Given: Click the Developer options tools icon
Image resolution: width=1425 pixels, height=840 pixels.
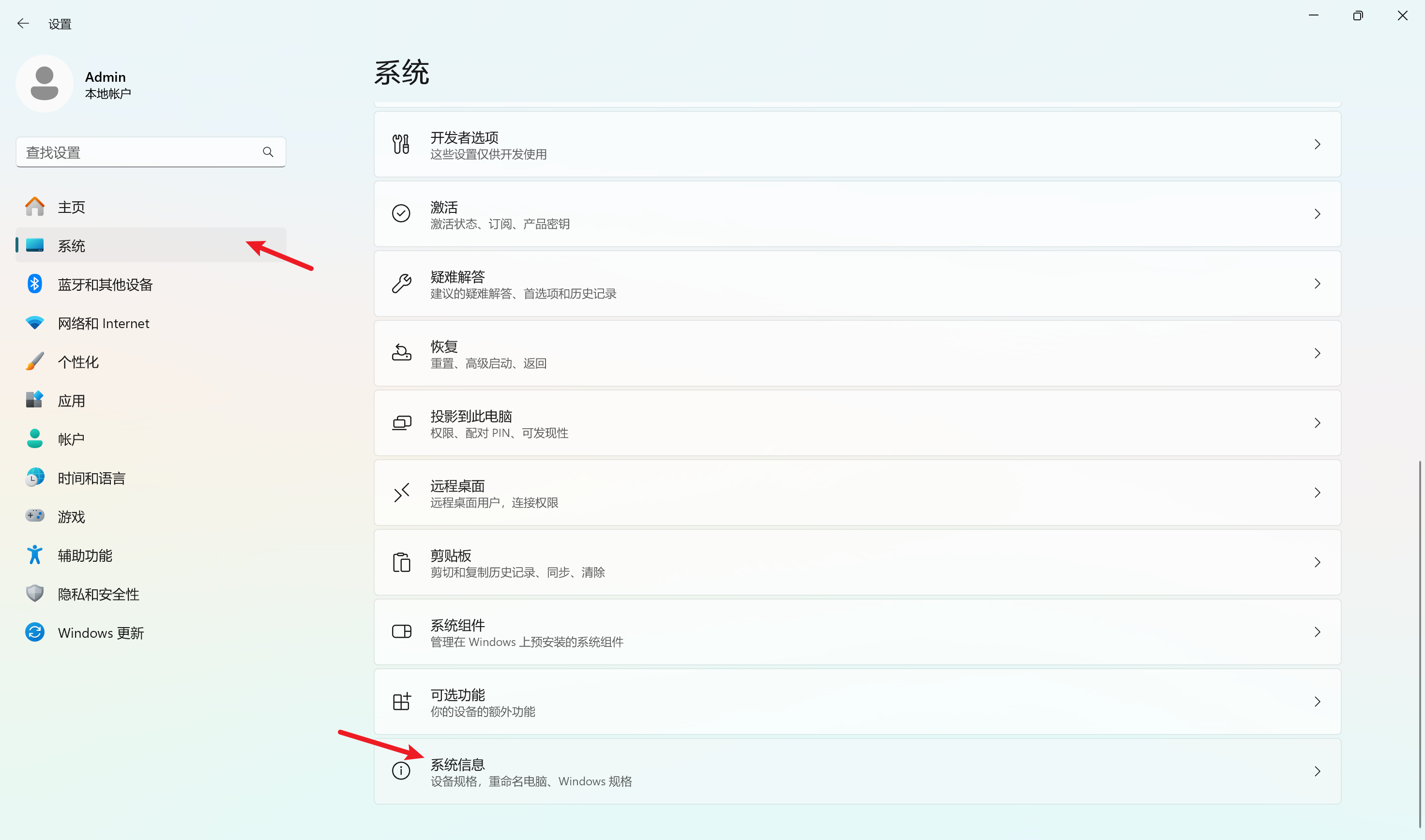Looking at the screenshot, I should pyautogui.click(x=401, y=144).
